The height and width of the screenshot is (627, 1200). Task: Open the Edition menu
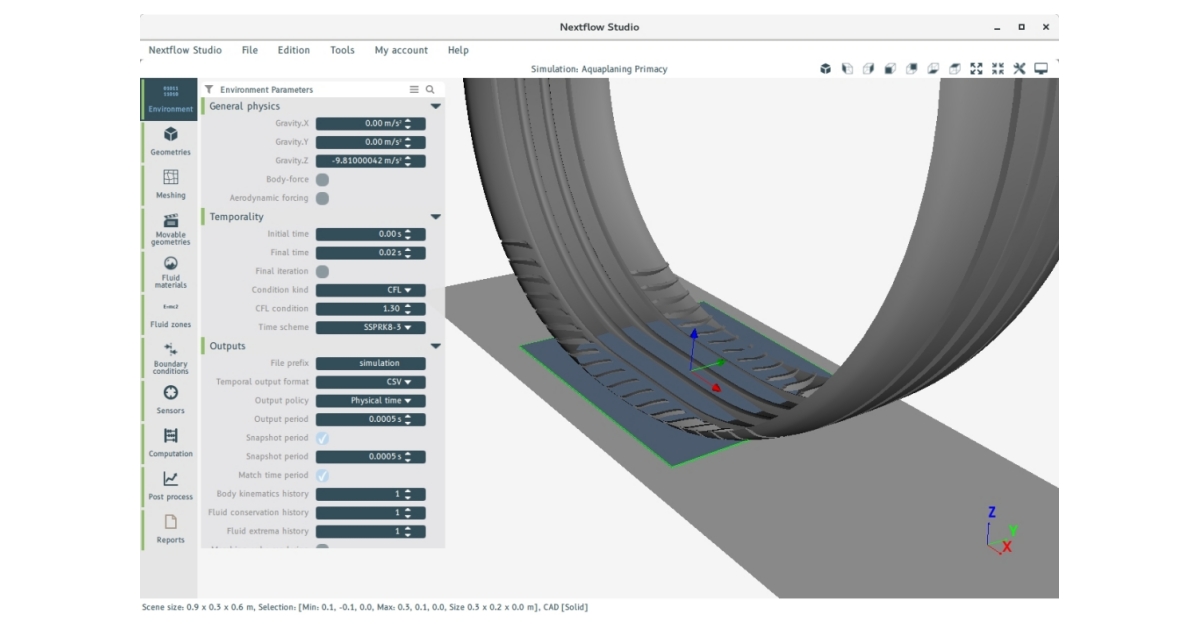click(293, 50)
